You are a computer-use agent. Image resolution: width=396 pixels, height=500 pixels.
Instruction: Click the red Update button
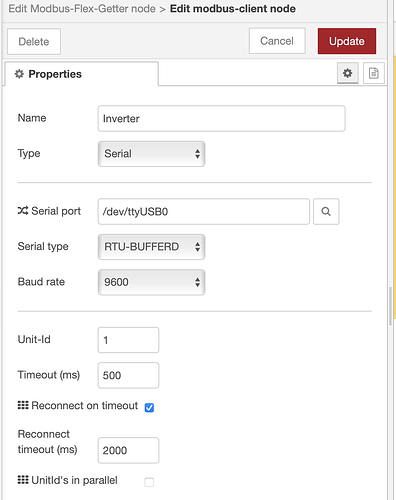pyautogui.click(x=347, y=41)
